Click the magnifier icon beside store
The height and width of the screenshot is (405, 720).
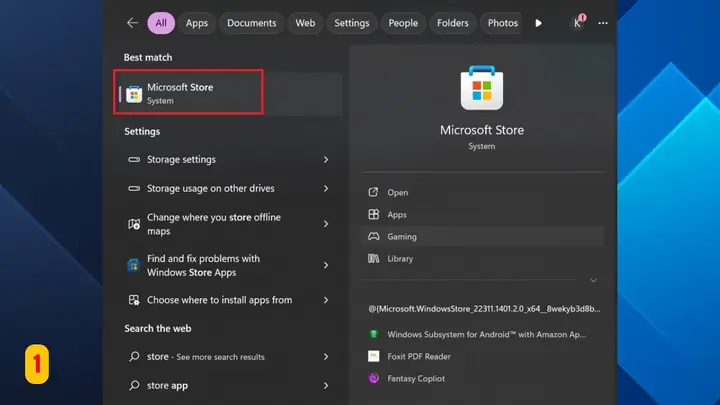point(134,356)
